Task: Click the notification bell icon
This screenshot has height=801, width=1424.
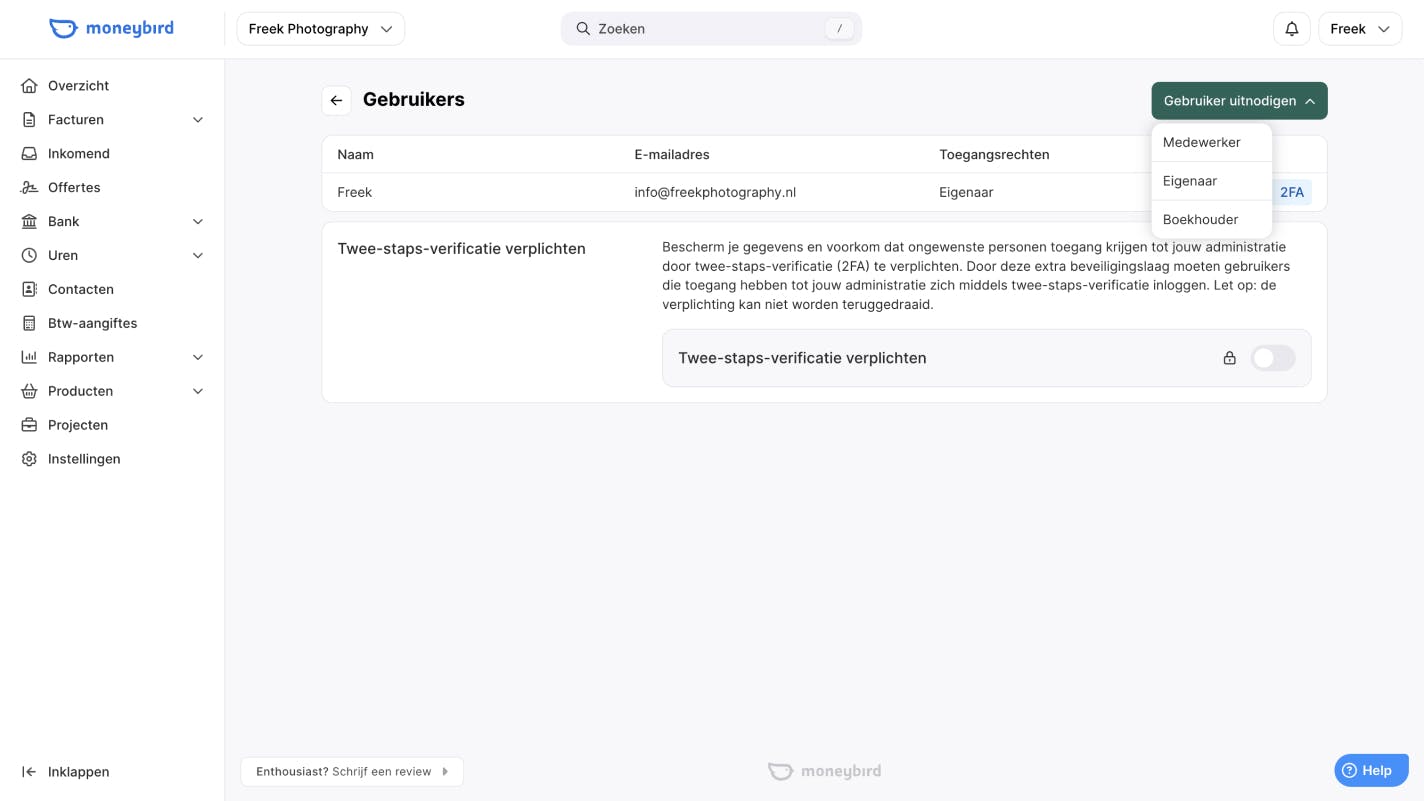Action: click(1291, 29)
